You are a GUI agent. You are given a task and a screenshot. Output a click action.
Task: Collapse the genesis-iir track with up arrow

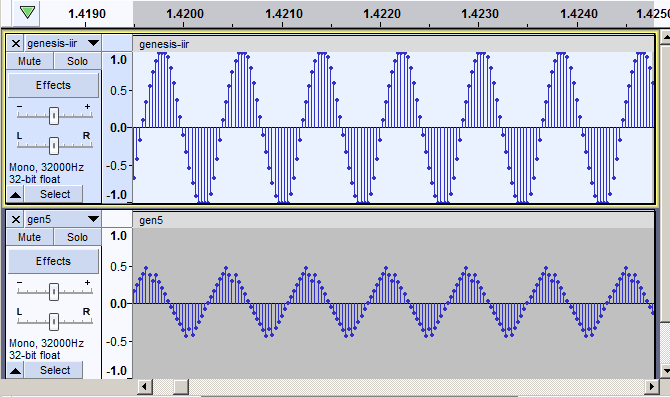point(15,195)
